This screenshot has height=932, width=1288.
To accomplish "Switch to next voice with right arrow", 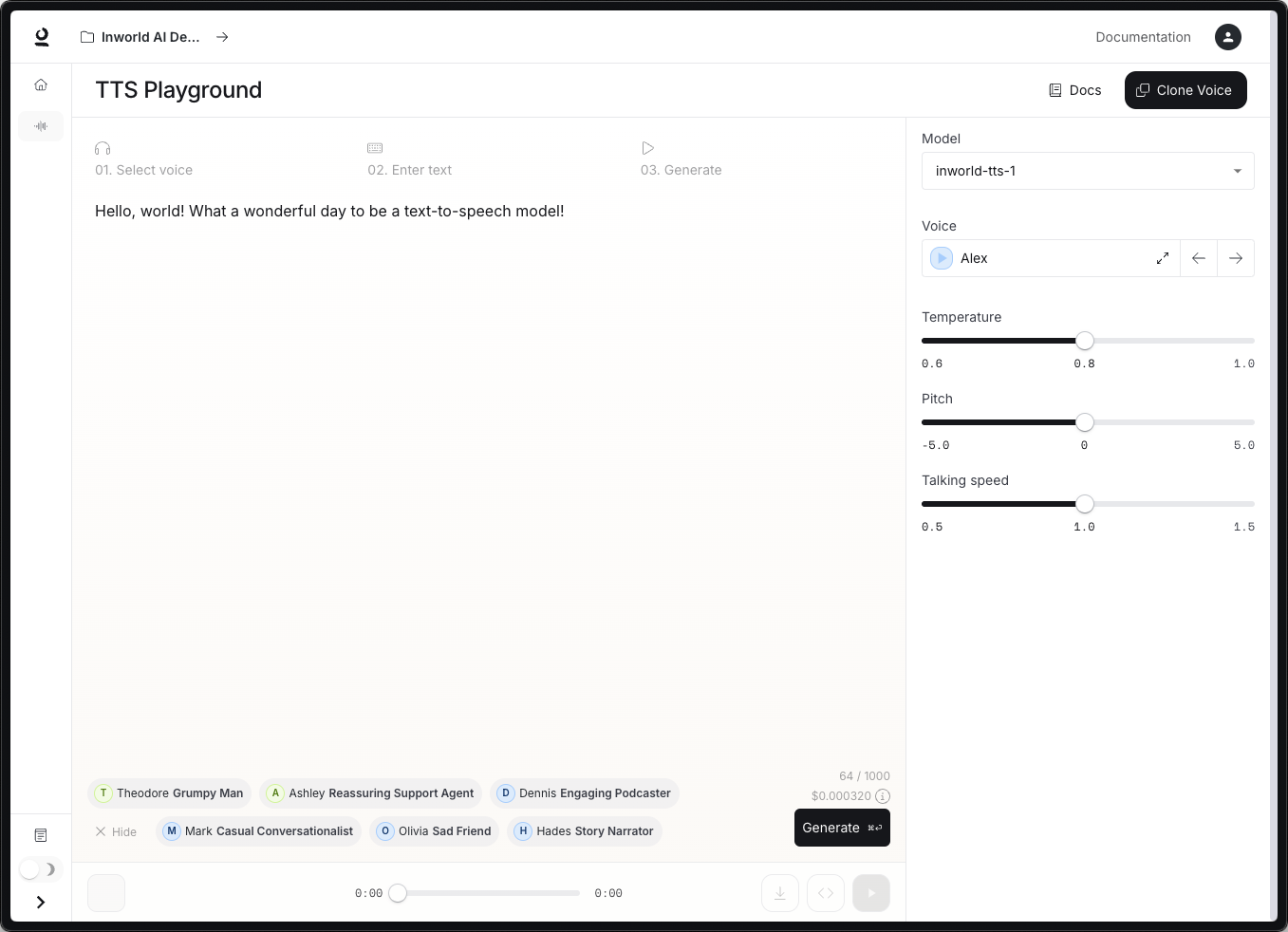I will pos(1236,258).
